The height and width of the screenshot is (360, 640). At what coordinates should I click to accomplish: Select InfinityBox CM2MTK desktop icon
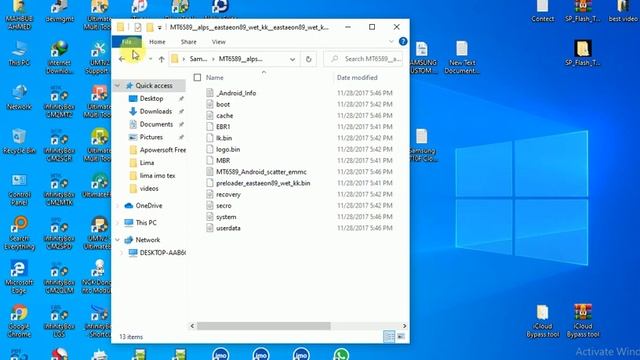point(60,190)
